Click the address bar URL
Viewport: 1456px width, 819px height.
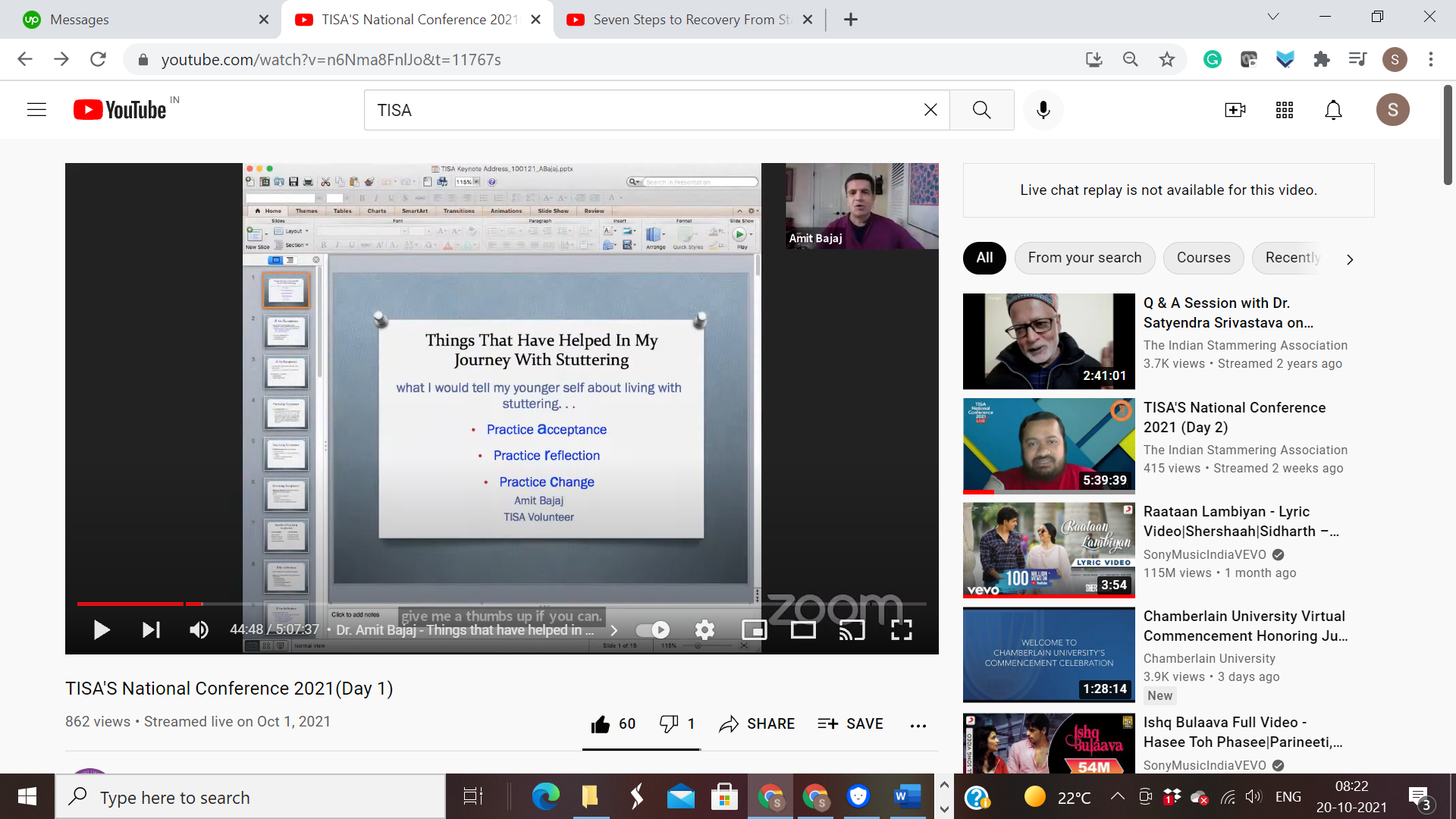(331, 59)
